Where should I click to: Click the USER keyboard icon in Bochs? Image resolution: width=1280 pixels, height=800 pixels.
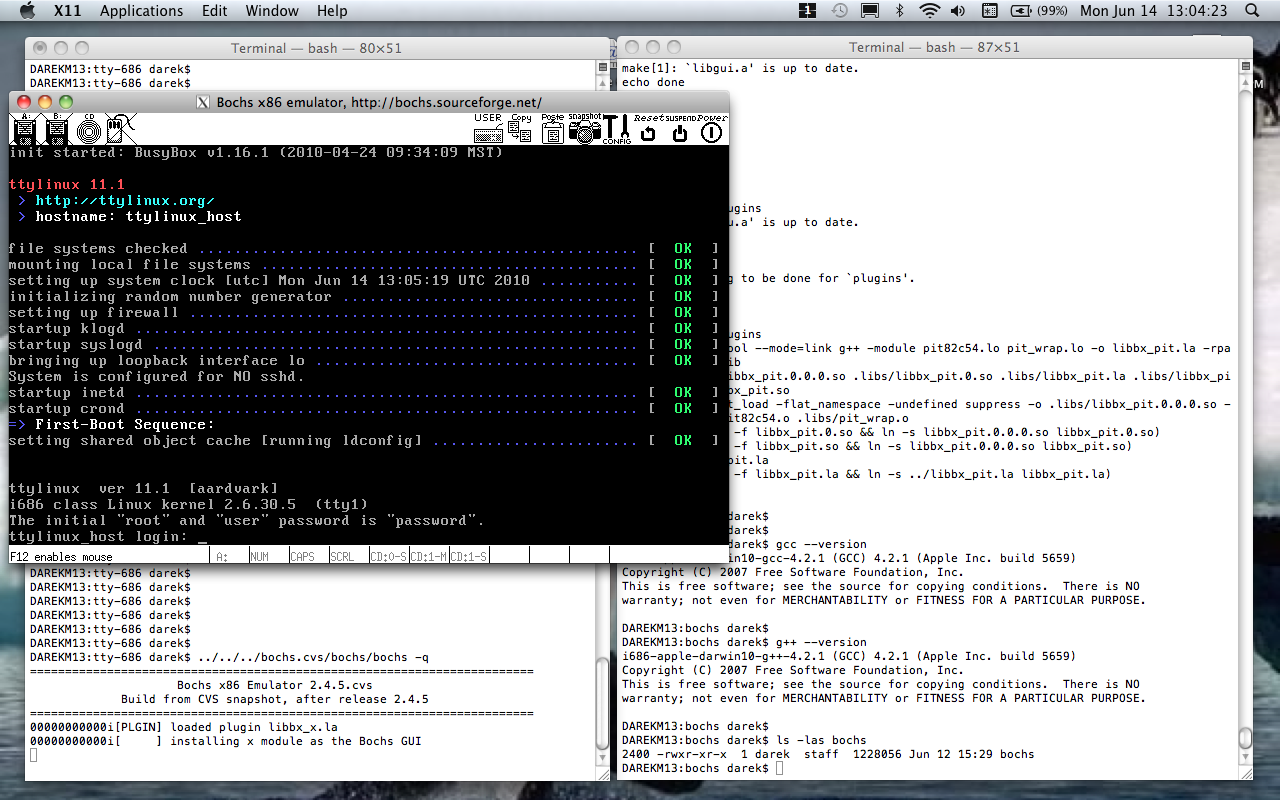click(488, 128)
